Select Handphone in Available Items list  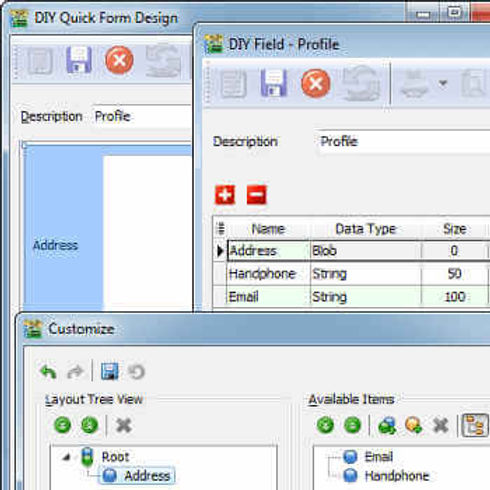click(397, 476)
